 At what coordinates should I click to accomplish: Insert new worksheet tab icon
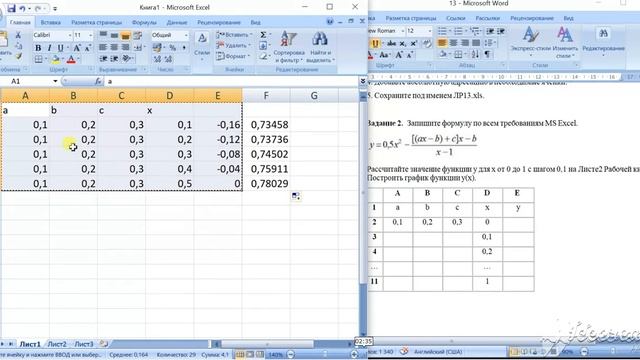coord(104,344)
